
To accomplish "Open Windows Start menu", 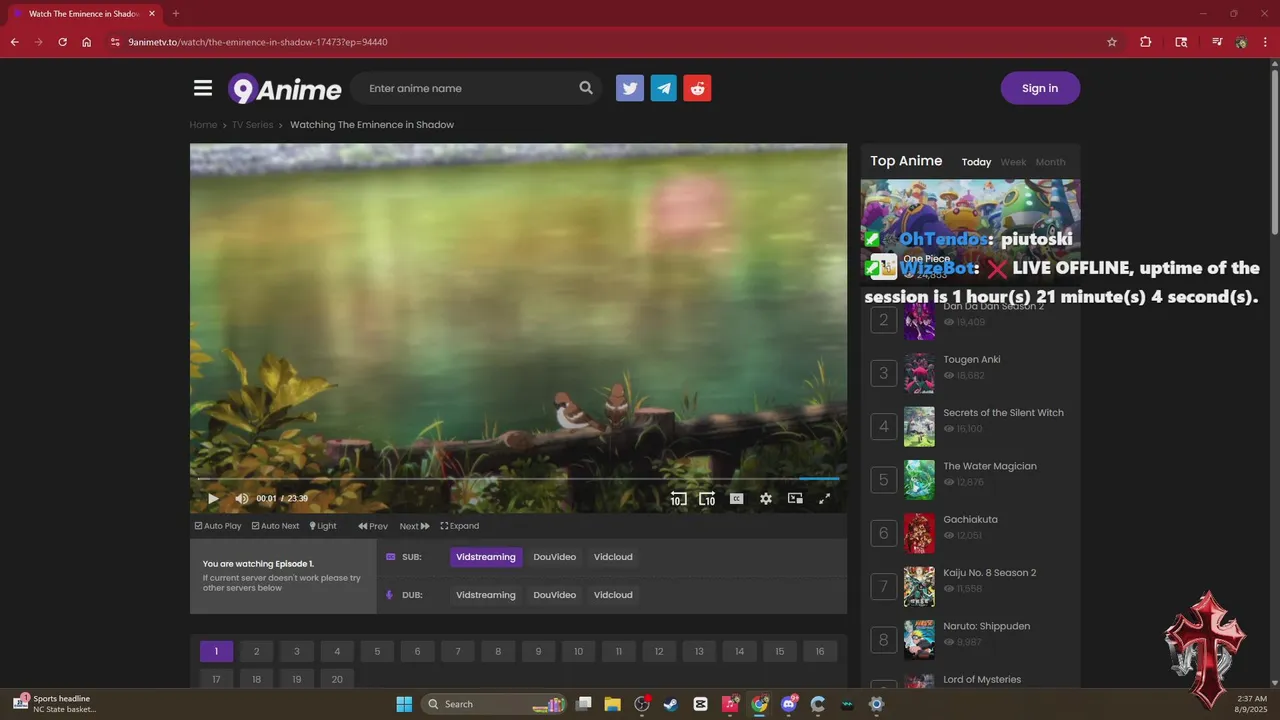I will 404,704.
